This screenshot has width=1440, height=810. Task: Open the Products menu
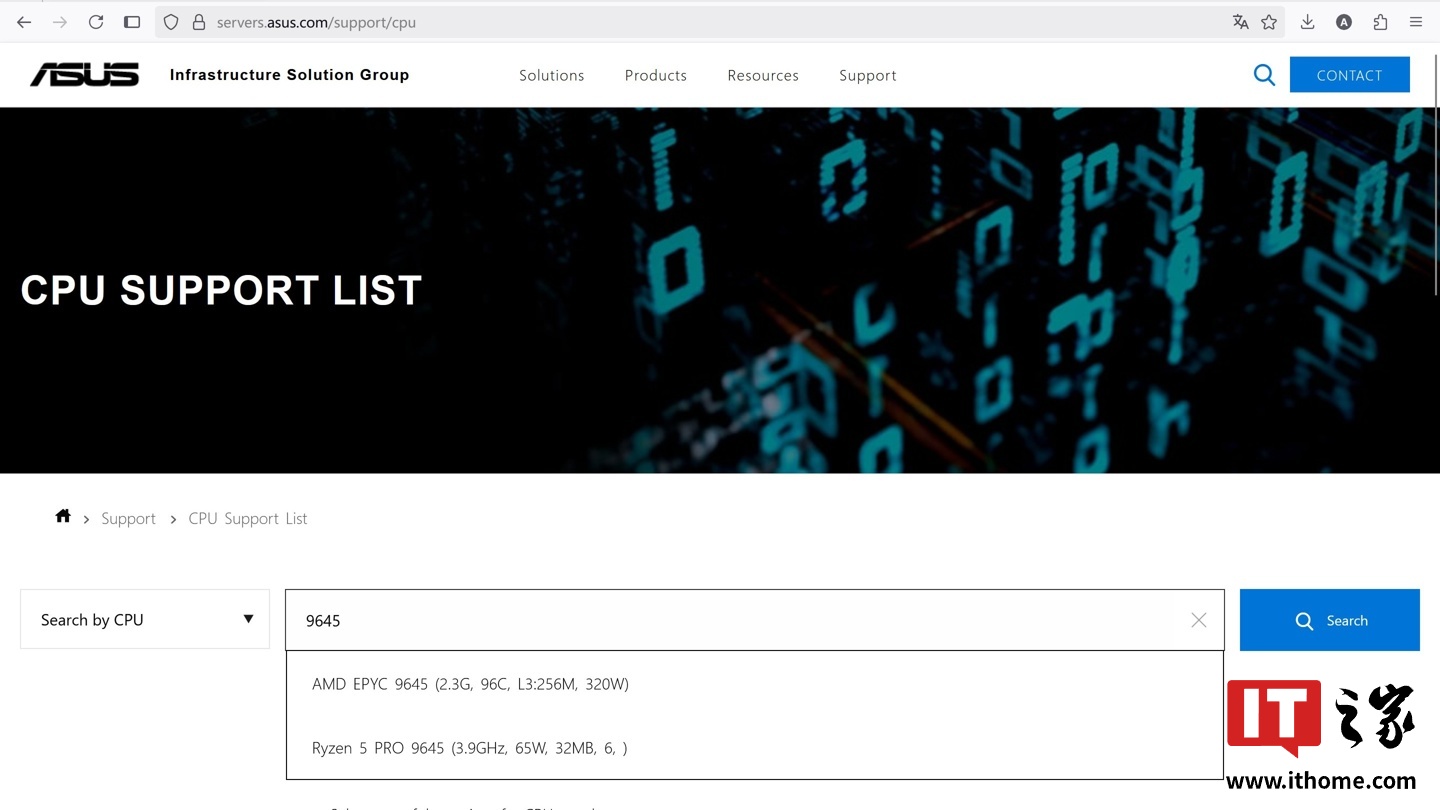655,75
